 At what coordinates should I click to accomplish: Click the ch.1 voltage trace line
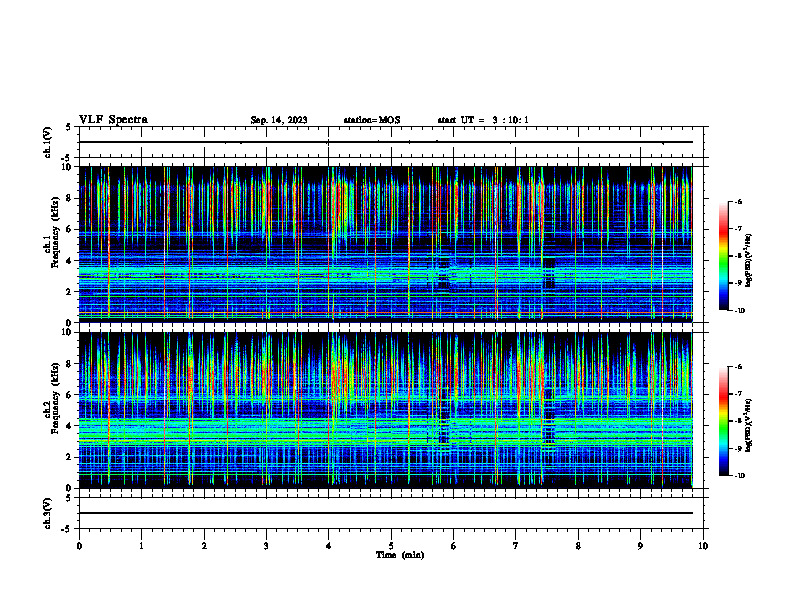click(x=386, y=142)
